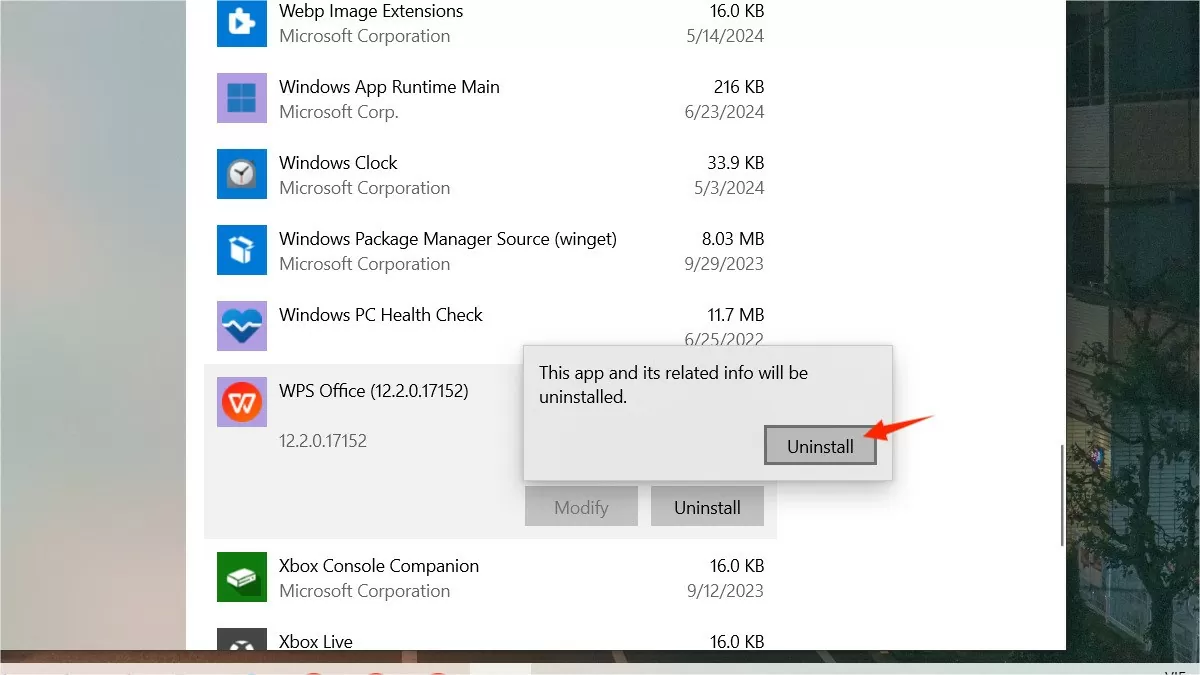
Task: Open the WPS Office app entry
Action: click(x=374, y=391)
